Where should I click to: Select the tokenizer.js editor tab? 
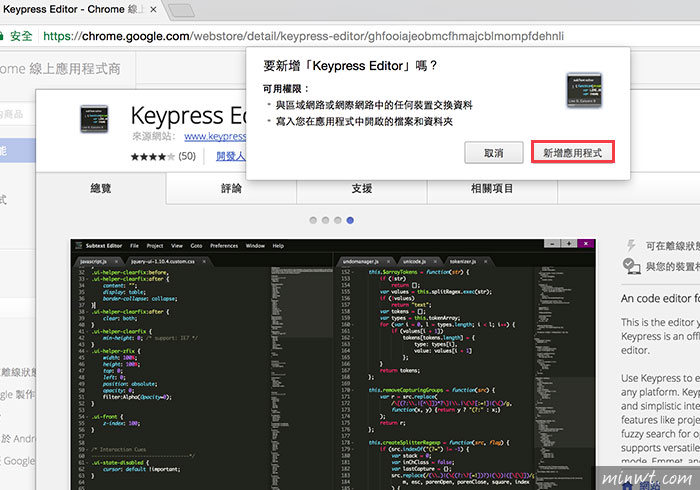pos(467,262)
